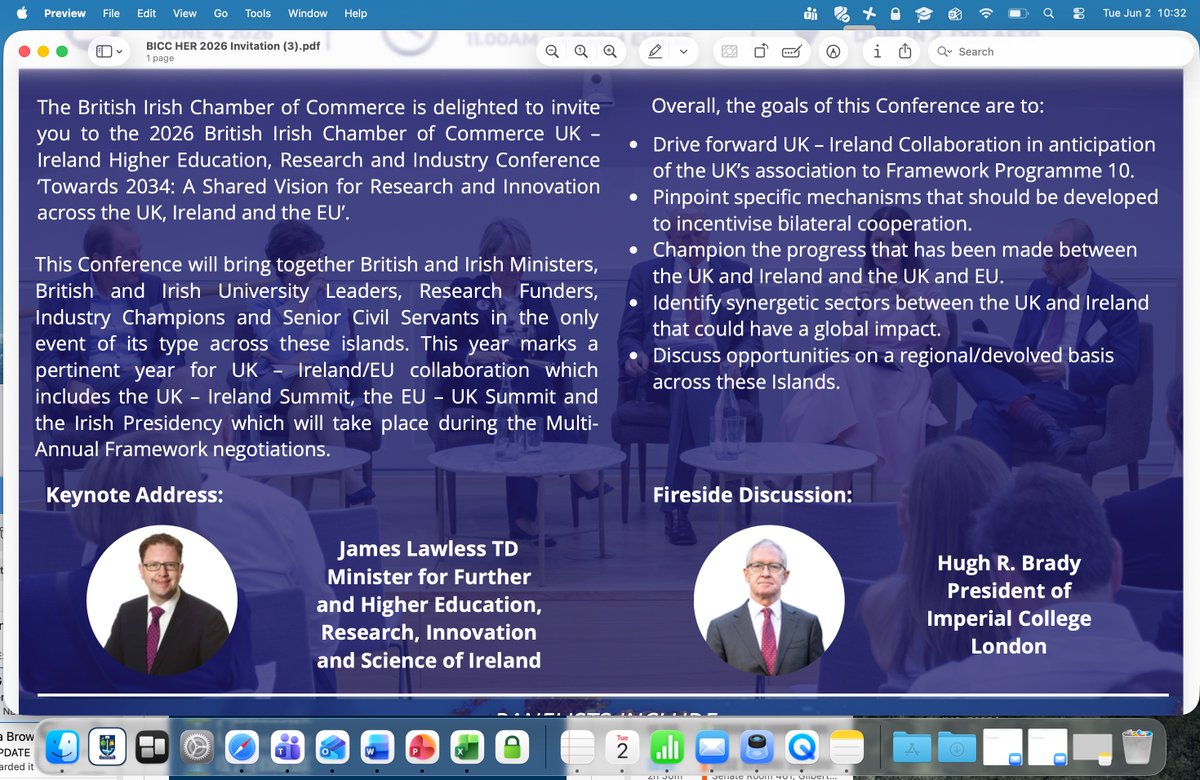The width and height of the screenshot is (1200, 780).
Task: Rotate the page using the rotate icon
Action: 761,51
